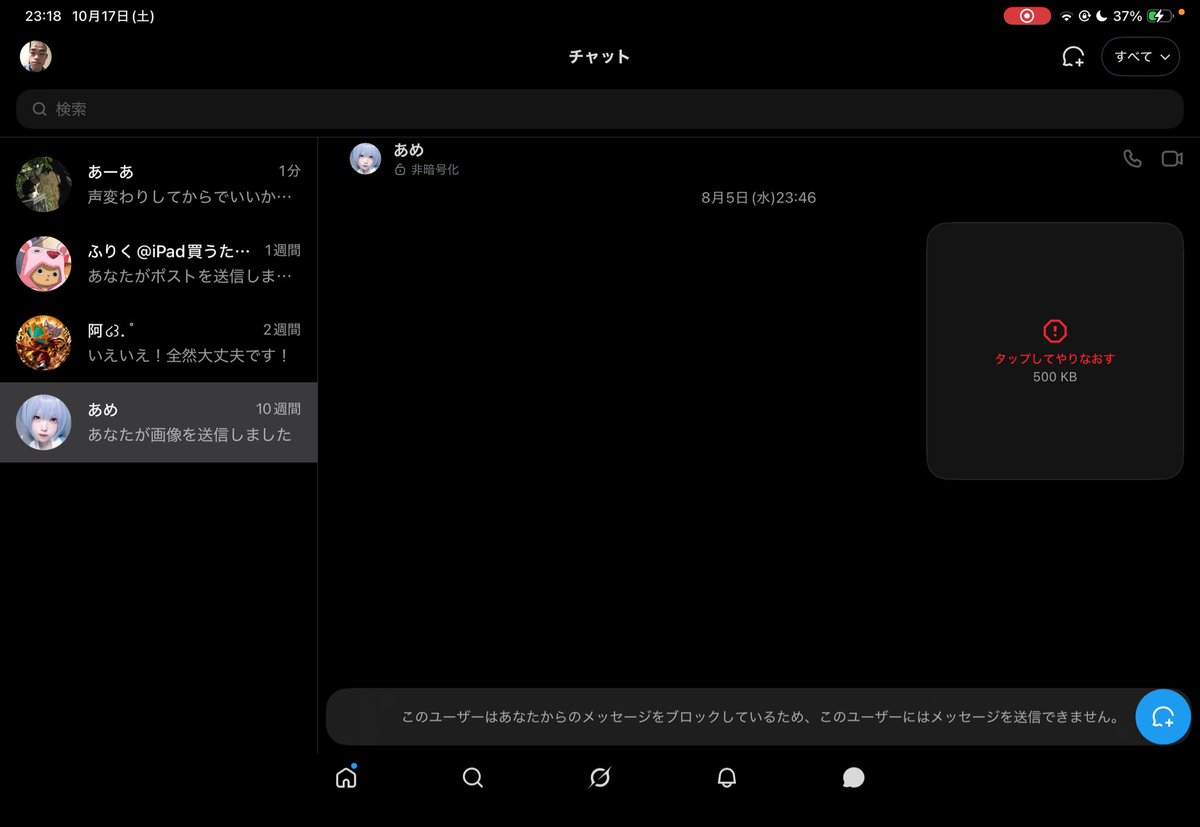Click the blue floating new message button
This screenshot has height=827, width=1200.
point(1163,717)
